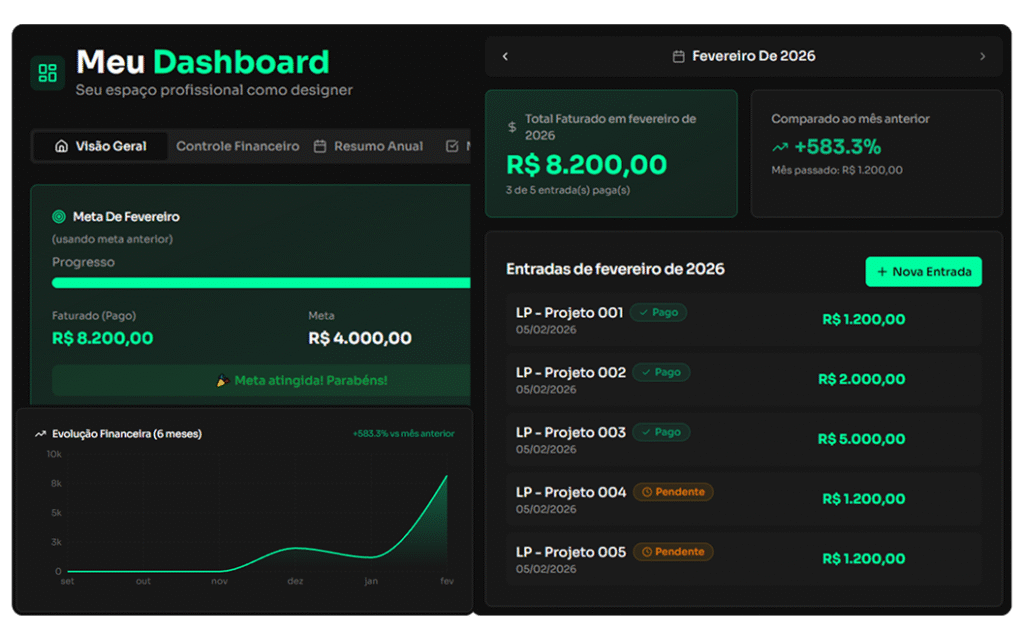This screenshot has height=633, width=1024.
Task: Click the party icon in Meta atingida banner
Action: 223,381
